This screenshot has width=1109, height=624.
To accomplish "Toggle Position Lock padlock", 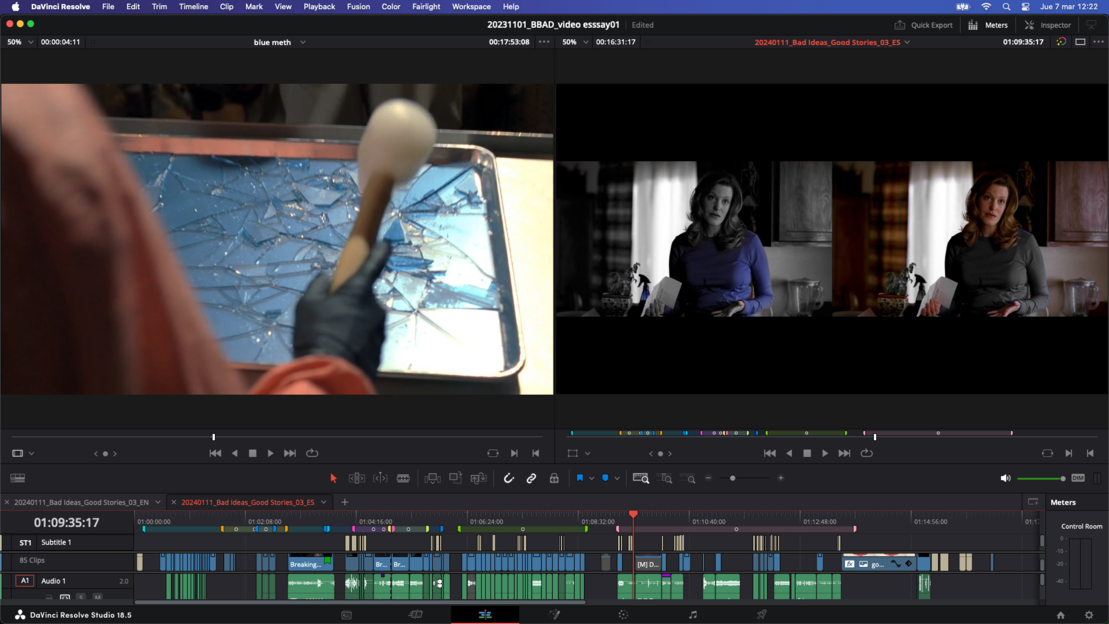I will [x=554, y=479].
